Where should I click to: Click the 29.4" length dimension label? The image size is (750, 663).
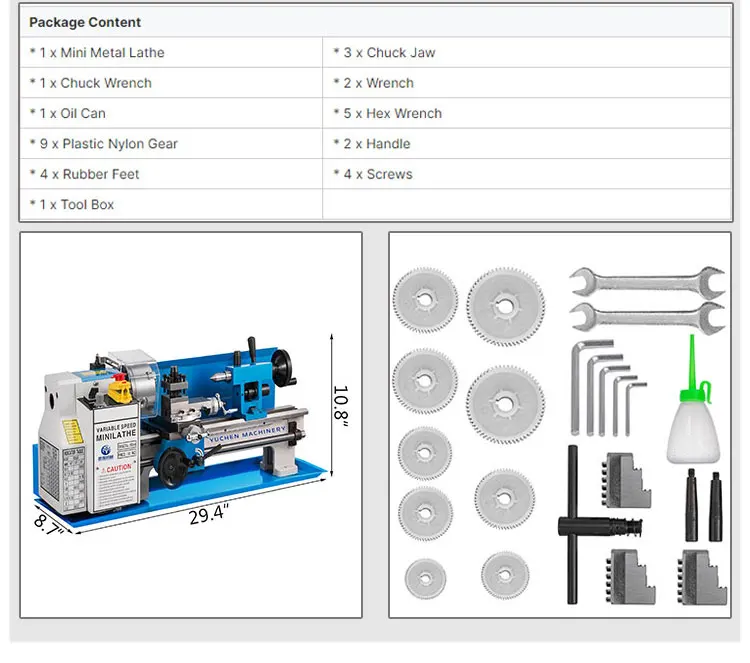click(x=208, y=516)
